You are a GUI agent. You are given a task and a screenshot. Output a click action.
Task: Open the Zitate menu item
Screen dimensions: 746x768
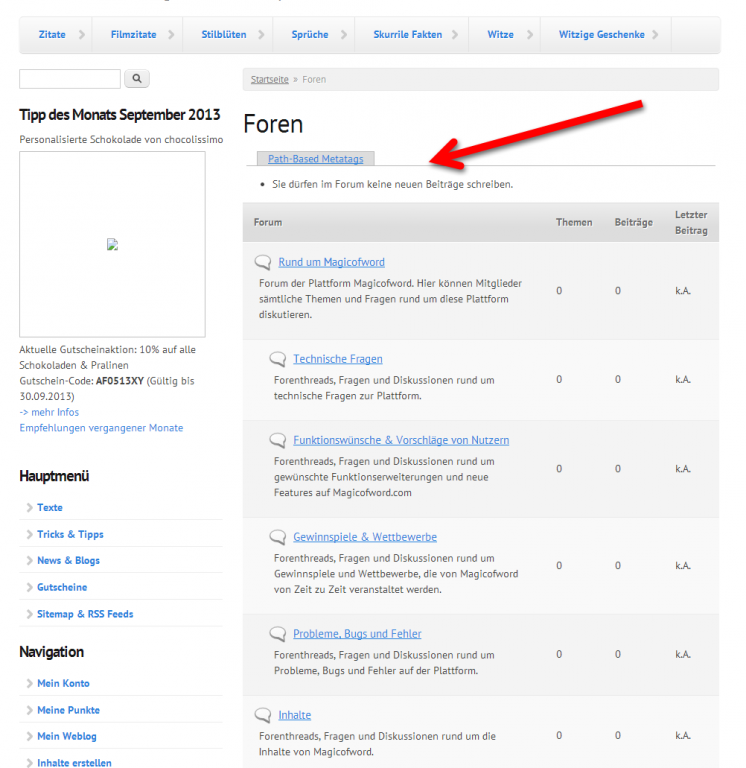coord(52,34)
